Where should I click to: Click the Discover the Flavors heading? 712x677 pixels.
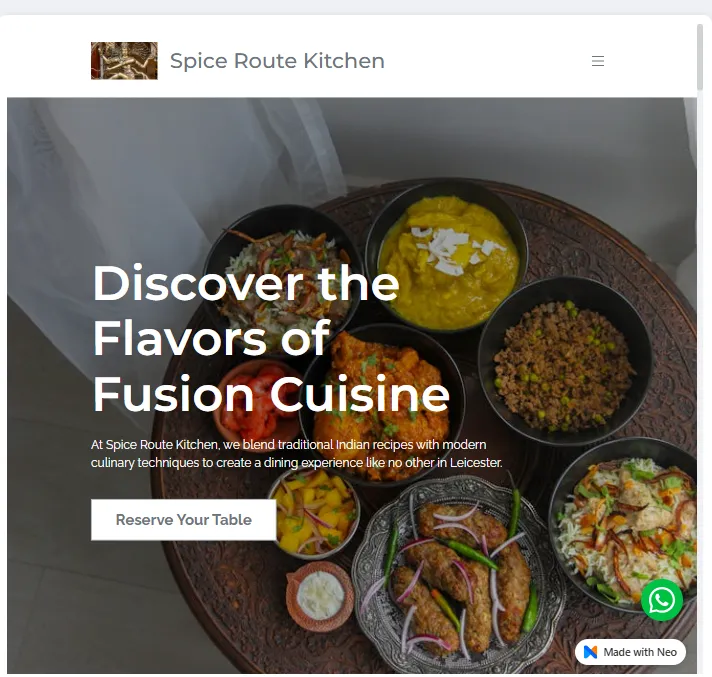pos(271,338)
